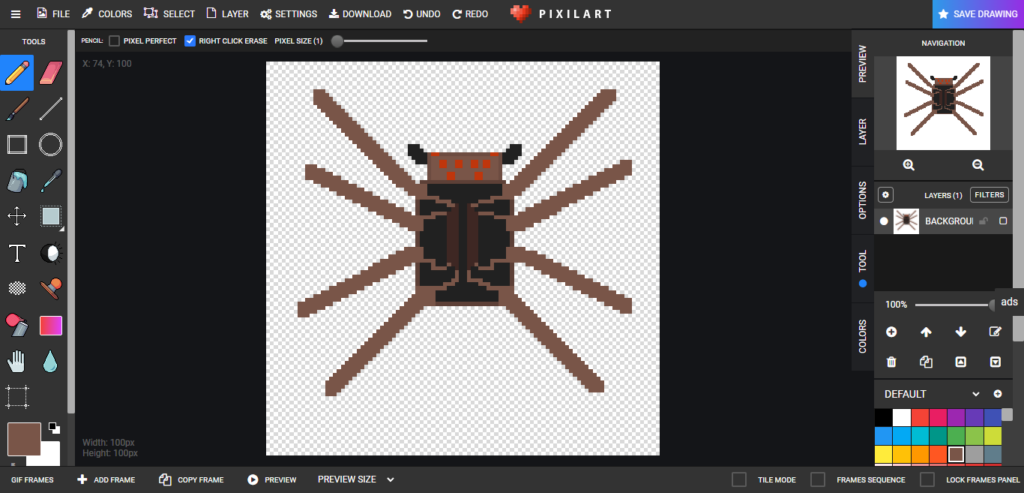Switch to the Options side tab
Image resolution: width=1024 pixels, height=493 pixels.
tap(862, 200)
